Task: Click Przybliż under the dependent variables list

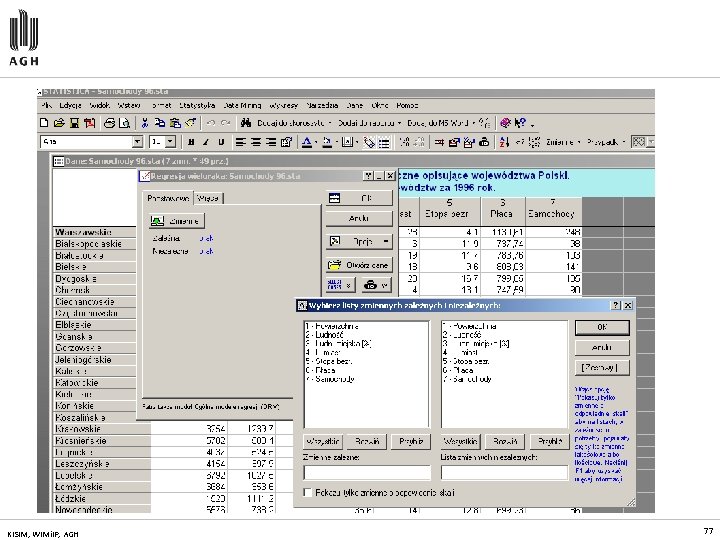Action: [411, 442]
